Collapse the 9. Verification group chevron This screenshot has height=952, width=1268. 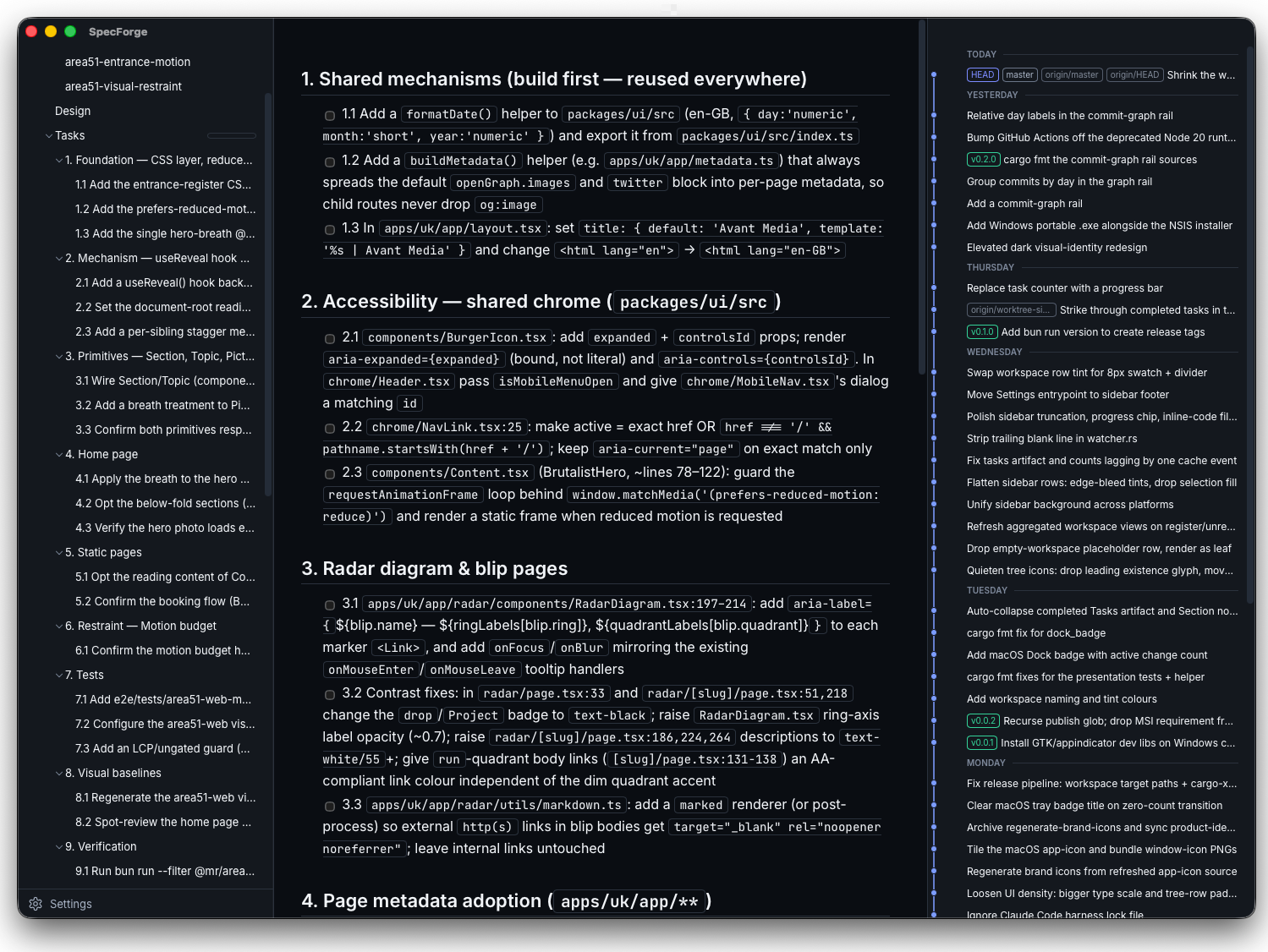[59, 846]
